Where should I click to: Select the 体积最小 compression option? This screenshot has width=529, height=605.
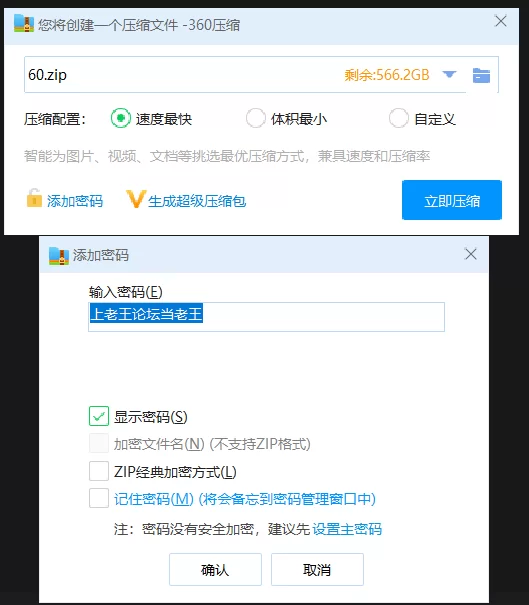(255, 118)
